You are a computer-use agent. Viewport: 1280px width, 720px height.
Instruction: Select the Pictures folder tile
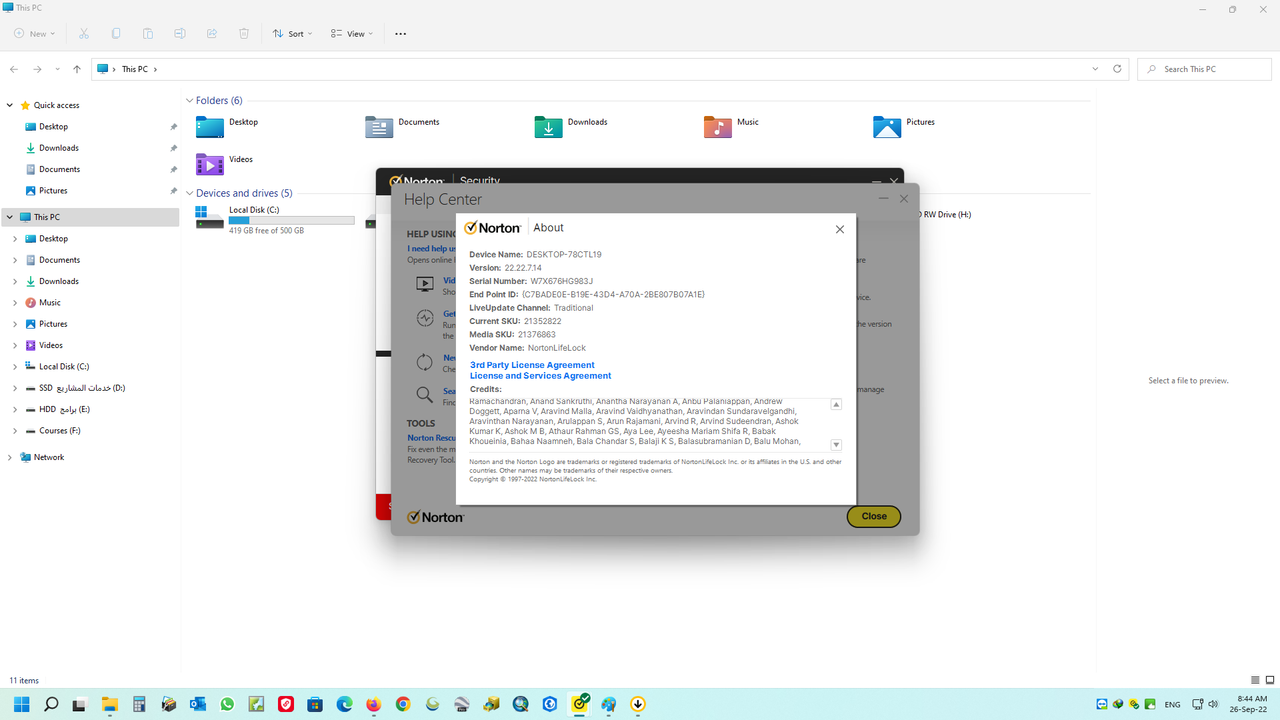click(904, 127)
